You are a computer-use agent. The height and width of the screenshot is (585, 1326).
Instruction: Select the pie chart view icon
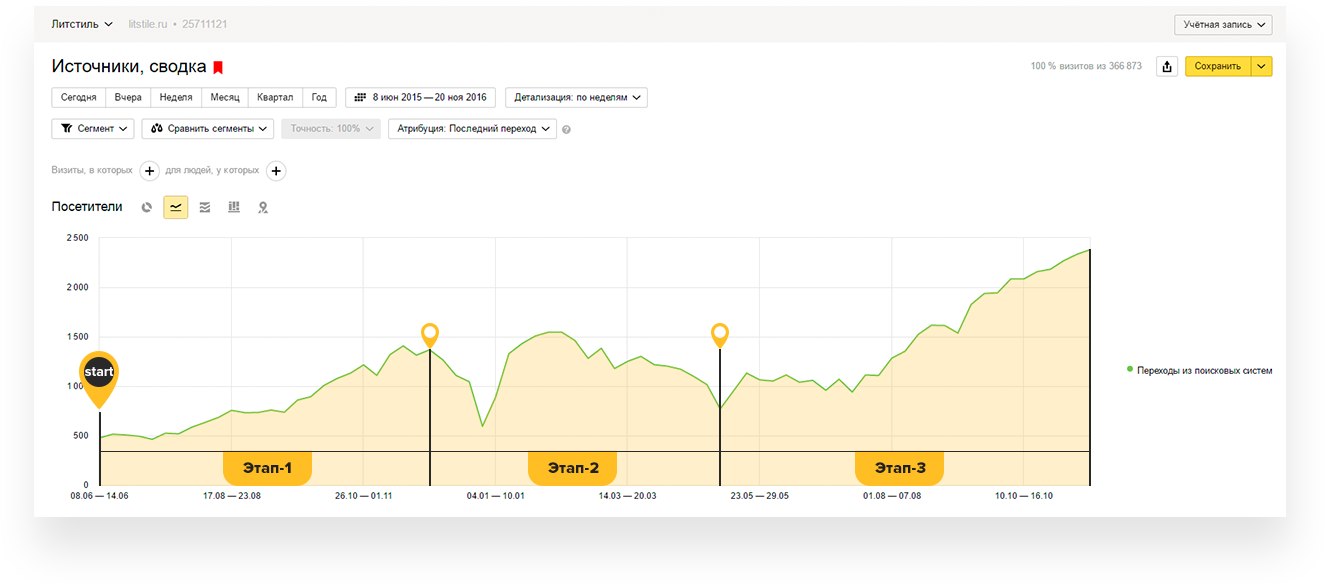(147, 207)
